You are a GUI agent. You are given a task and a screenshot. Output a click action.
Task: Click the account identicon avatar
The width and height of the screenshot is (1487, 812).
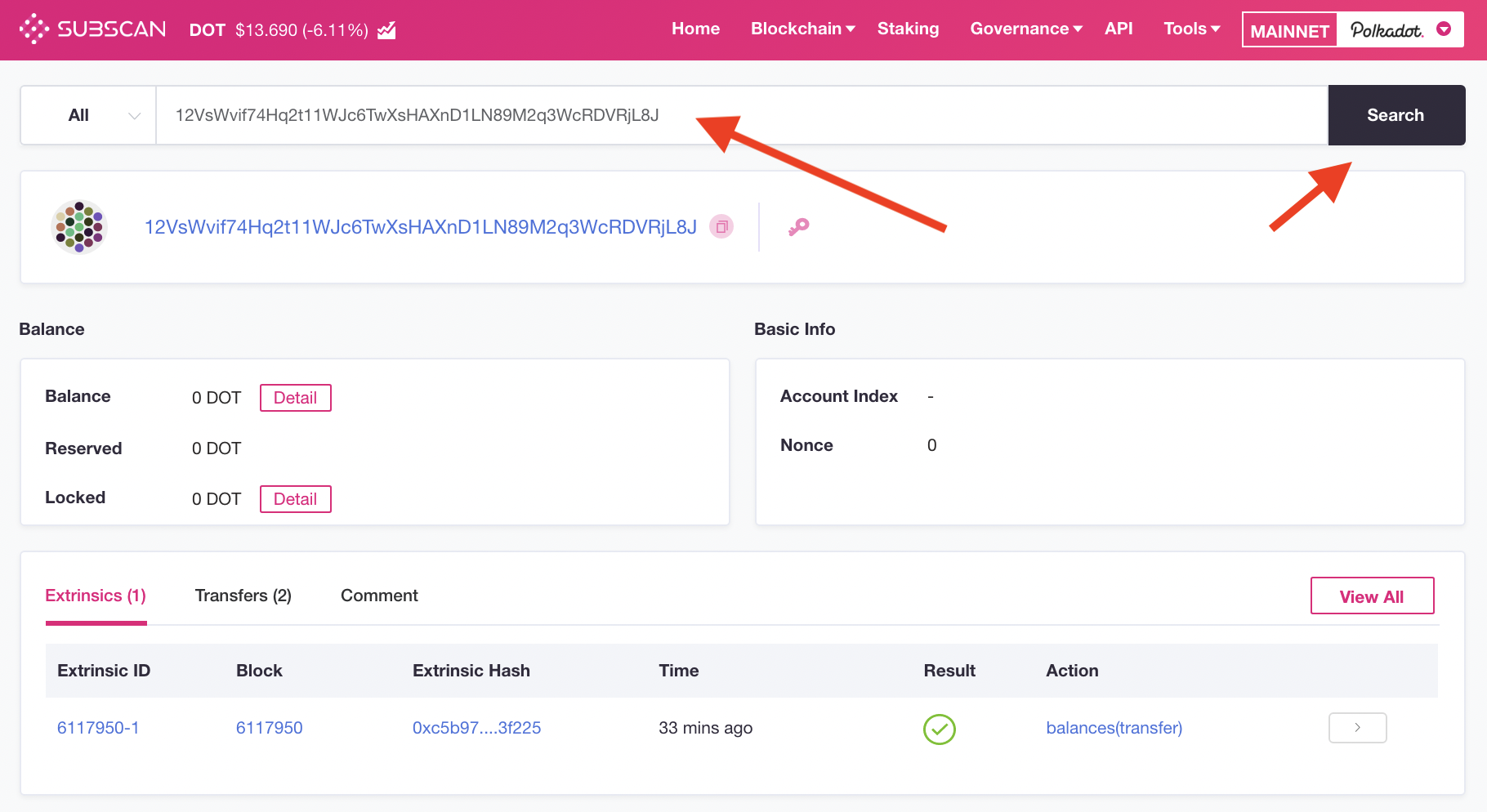[x=78, y=226]
